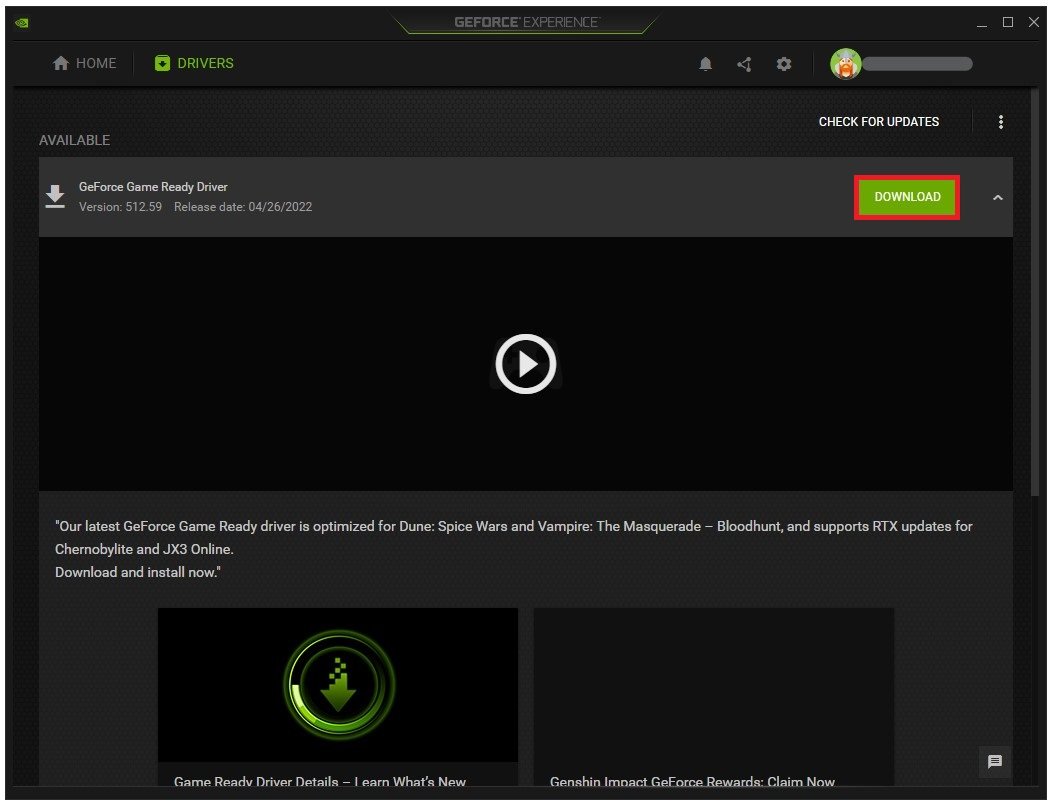Maximize the GeForce Experience window
The image size is (1052, 804).
click(x=1008, y=22)
